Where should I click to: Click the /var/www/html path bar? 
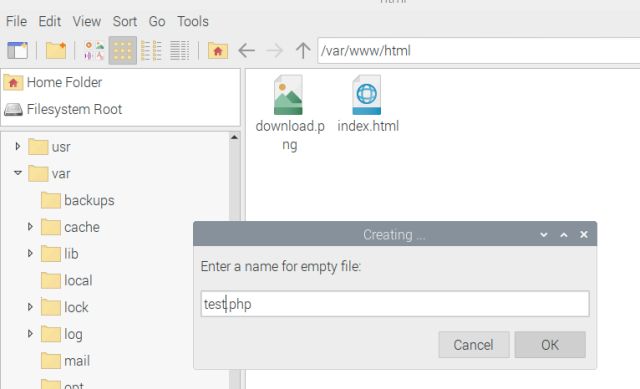click(x=478, y=51)
